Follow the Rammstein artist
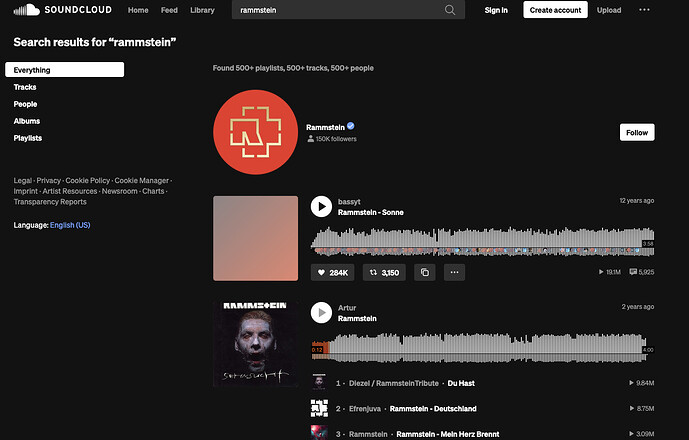Screen dimensions: 689x440 coord(637,132)
